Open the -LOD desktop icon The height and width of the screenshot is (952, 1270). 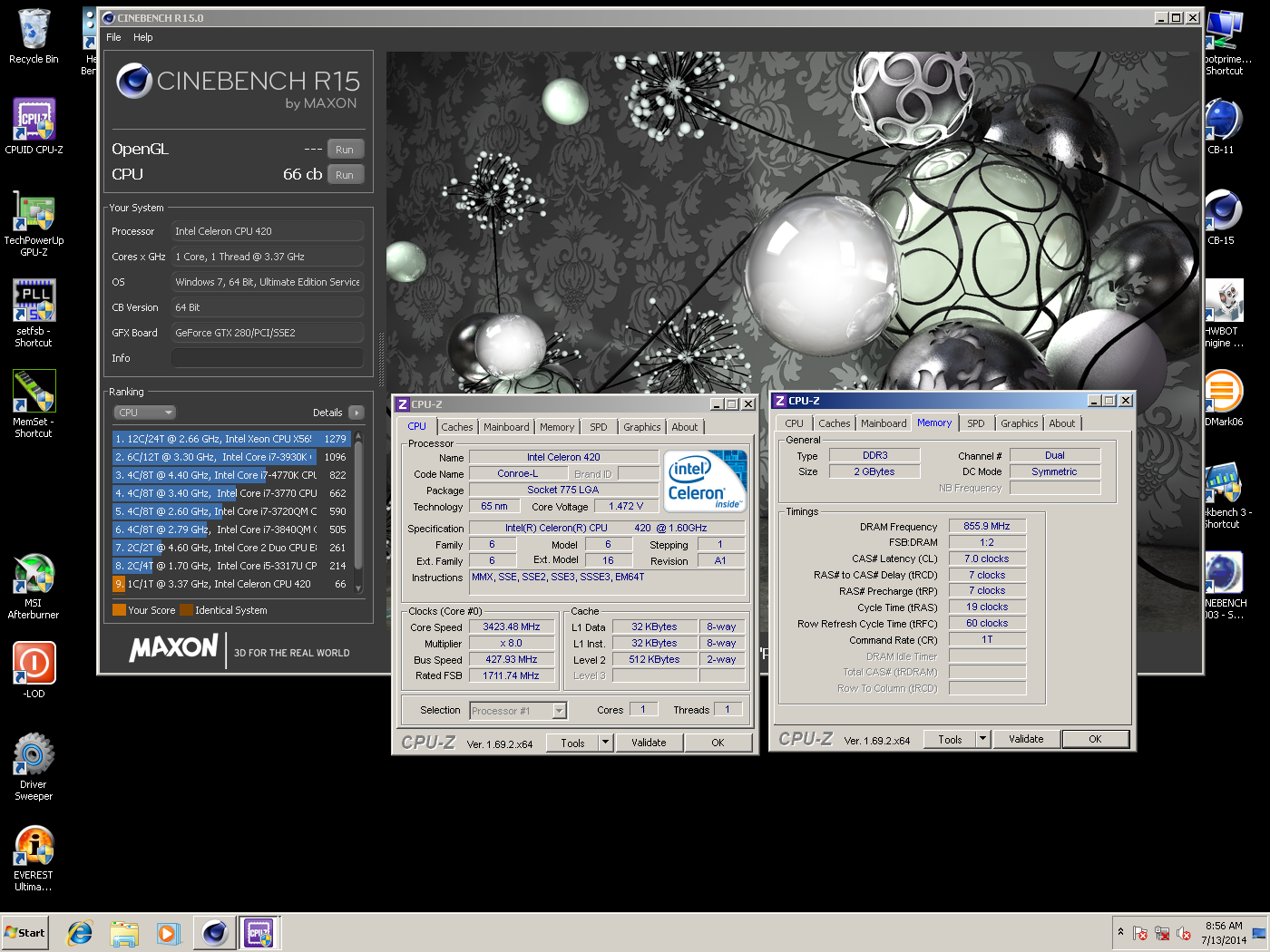[x=34, y=670]
